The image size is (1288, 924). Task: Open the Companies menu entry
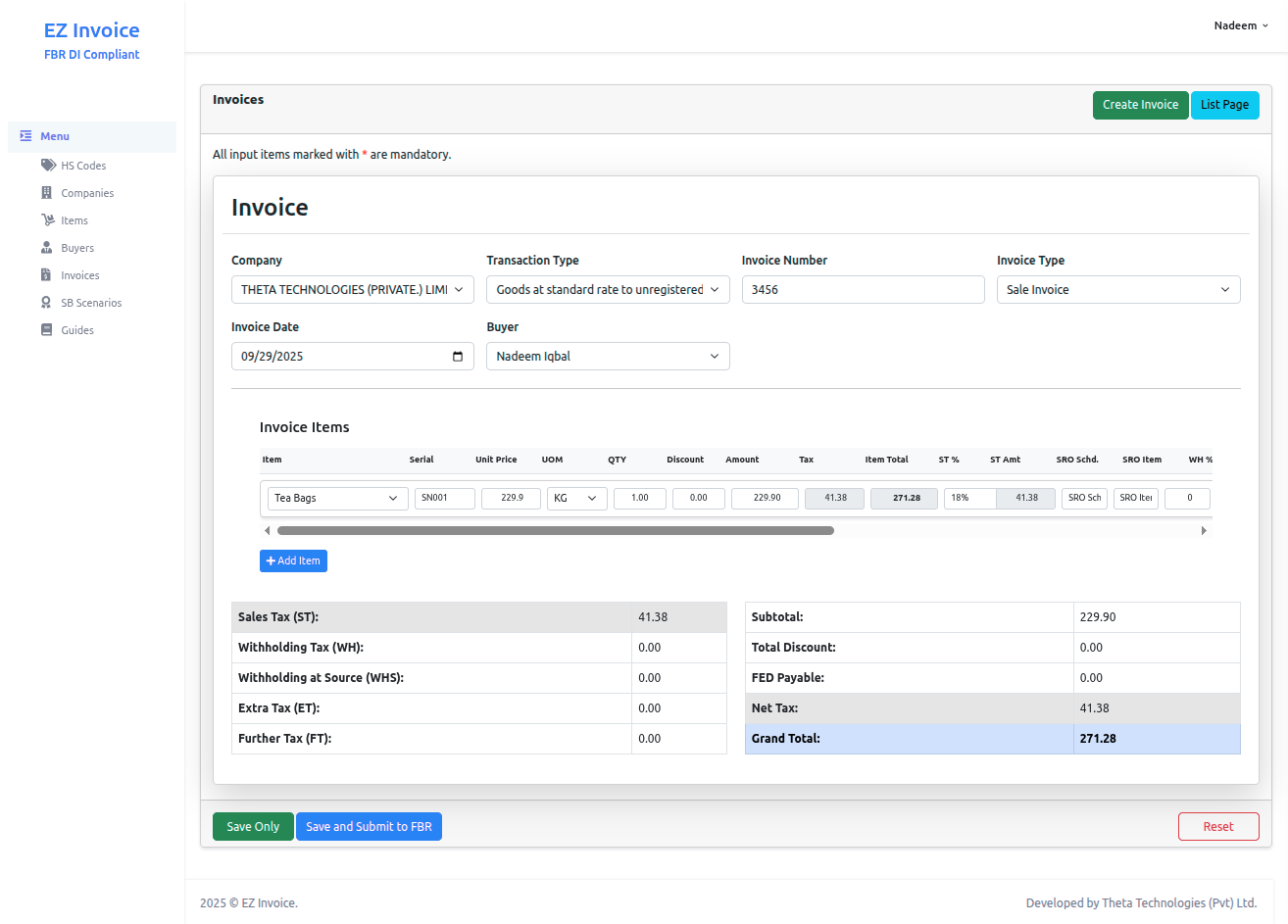click(x=87, y=193)
